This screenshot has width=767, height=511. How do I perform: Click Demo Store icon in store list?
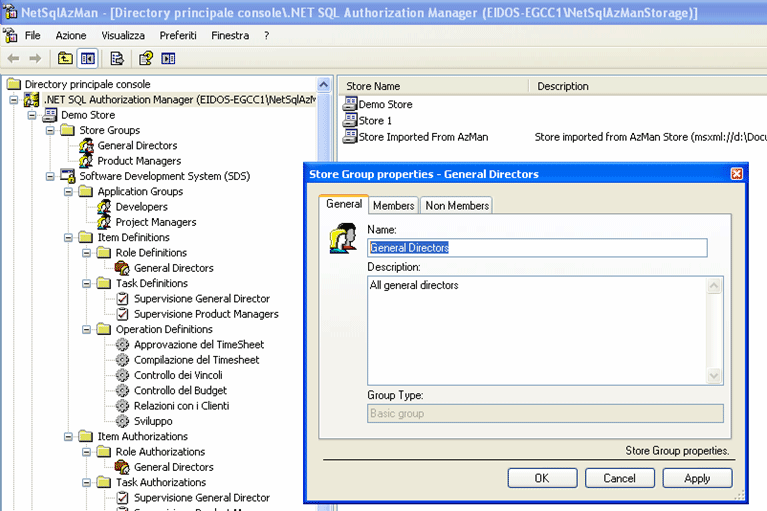(x=350, y=104)
